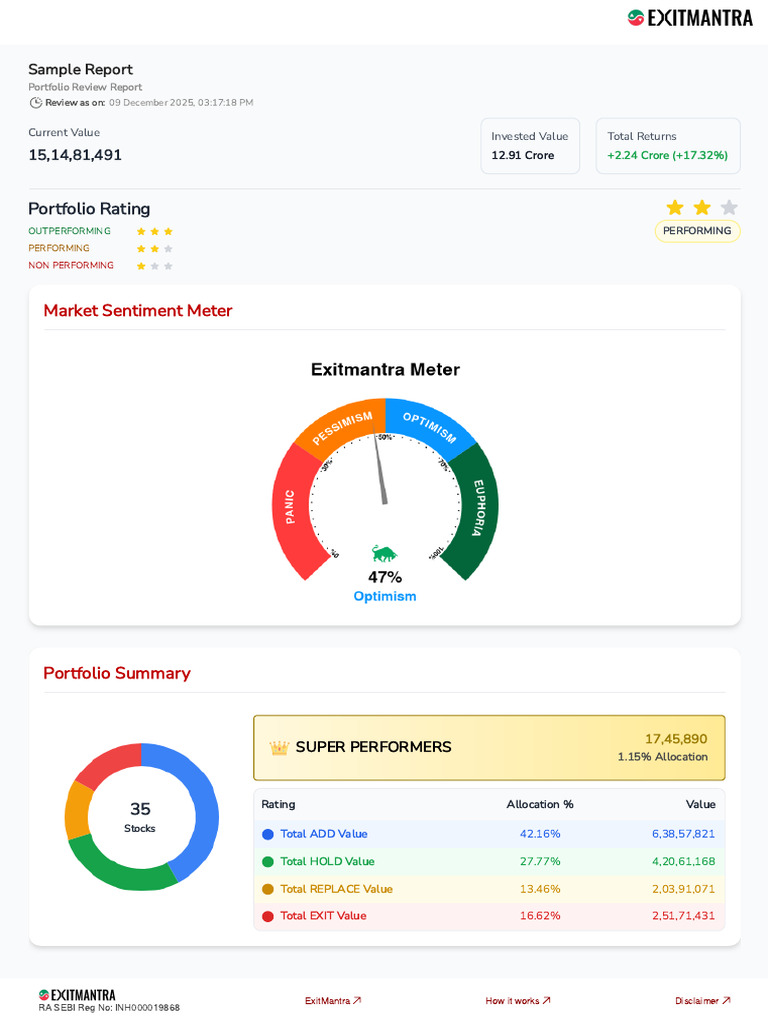Click the Total EXIT Value label
This screenshot has width=768, height=1024.
323,916
